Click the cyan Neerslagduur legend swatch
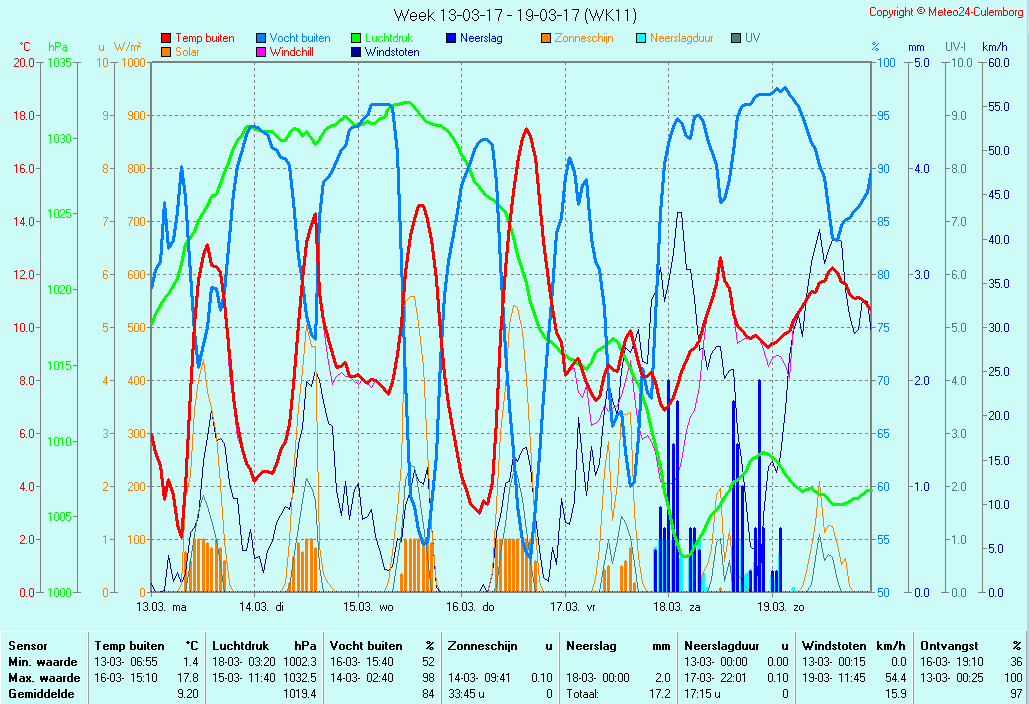This screenshot has width=1029, height=704. 641,38
